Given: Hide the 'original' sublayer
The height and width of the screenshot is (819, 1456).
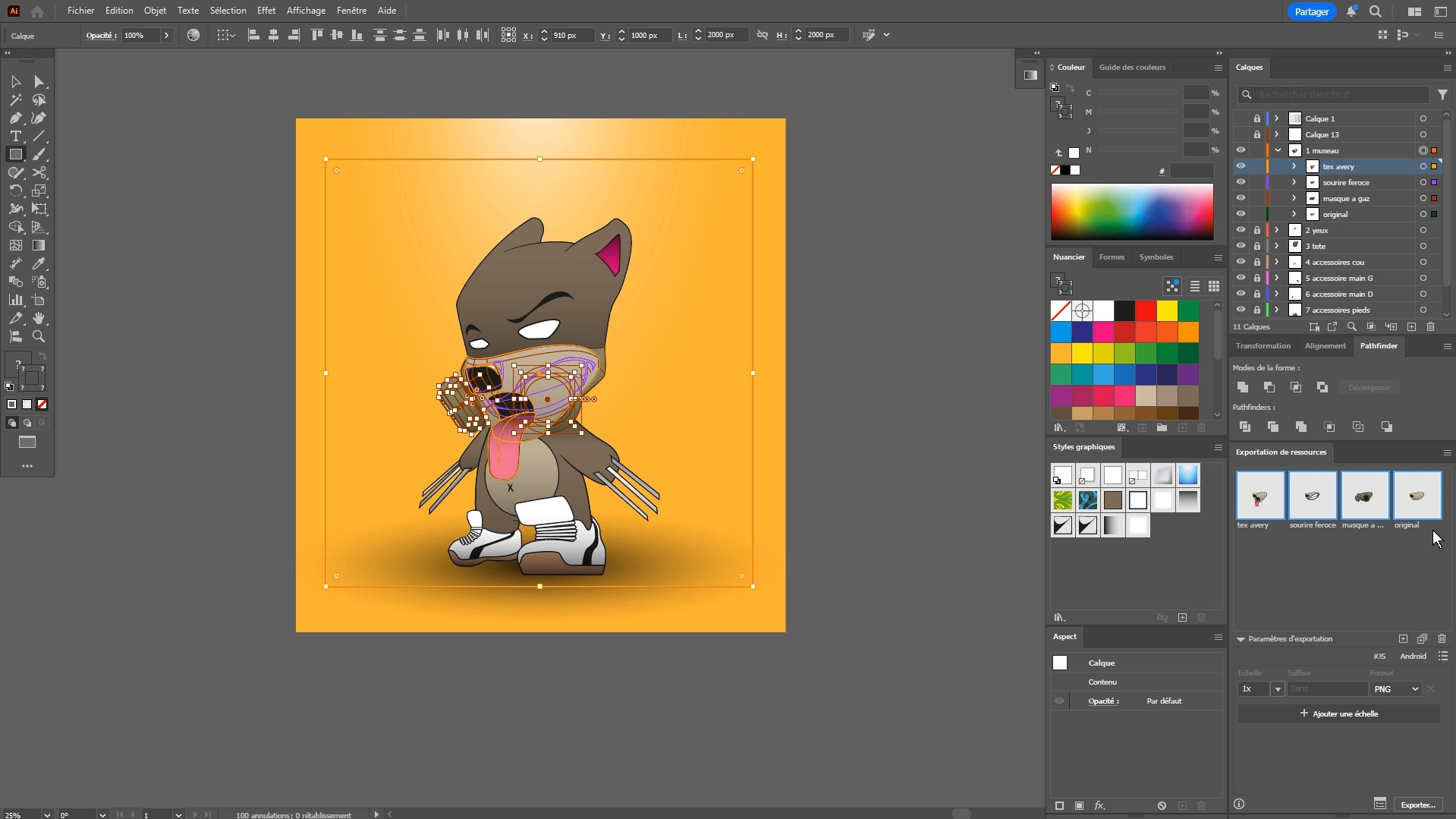Looking at the screenshot, I should click(x=1241, y=214).
